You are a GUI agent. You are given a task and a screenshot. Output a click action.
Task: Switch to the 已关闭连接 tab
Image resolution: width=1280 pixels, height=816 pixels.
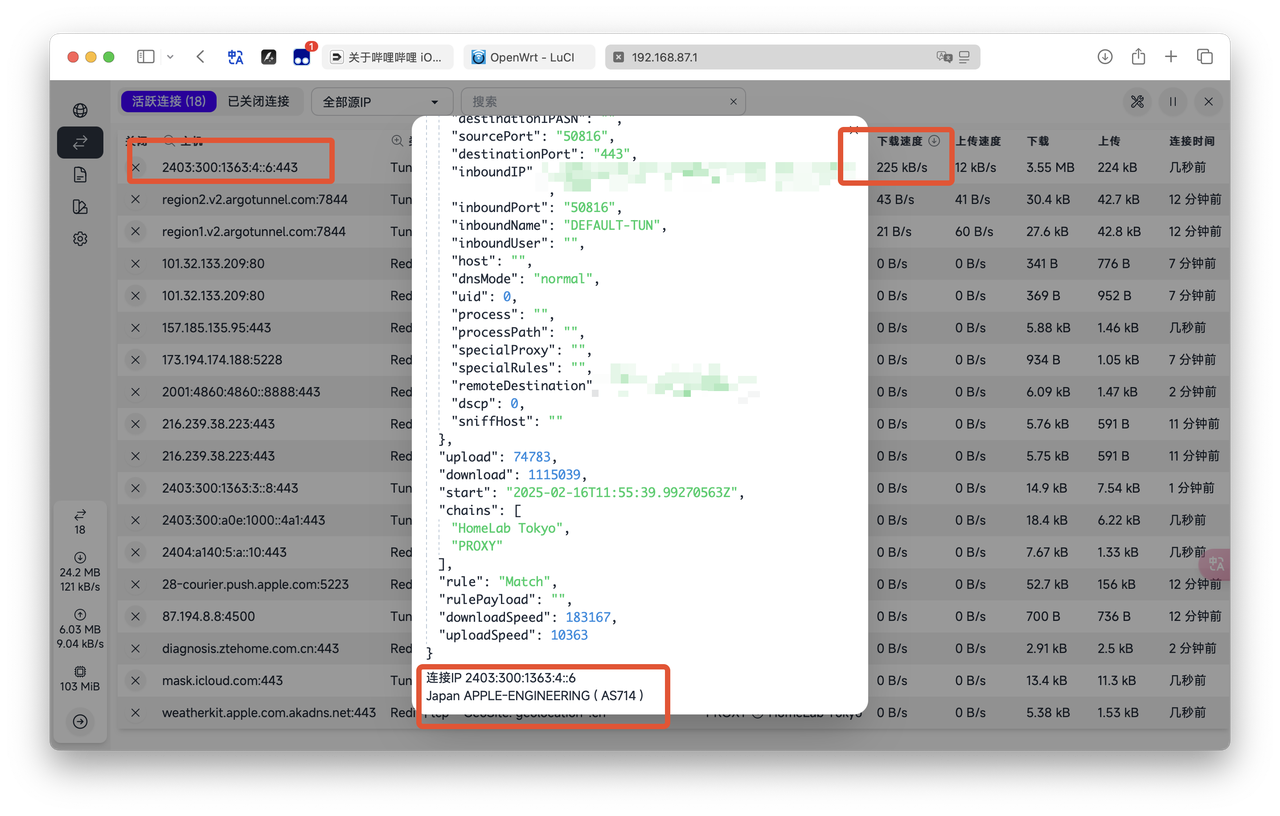(258, 101)
